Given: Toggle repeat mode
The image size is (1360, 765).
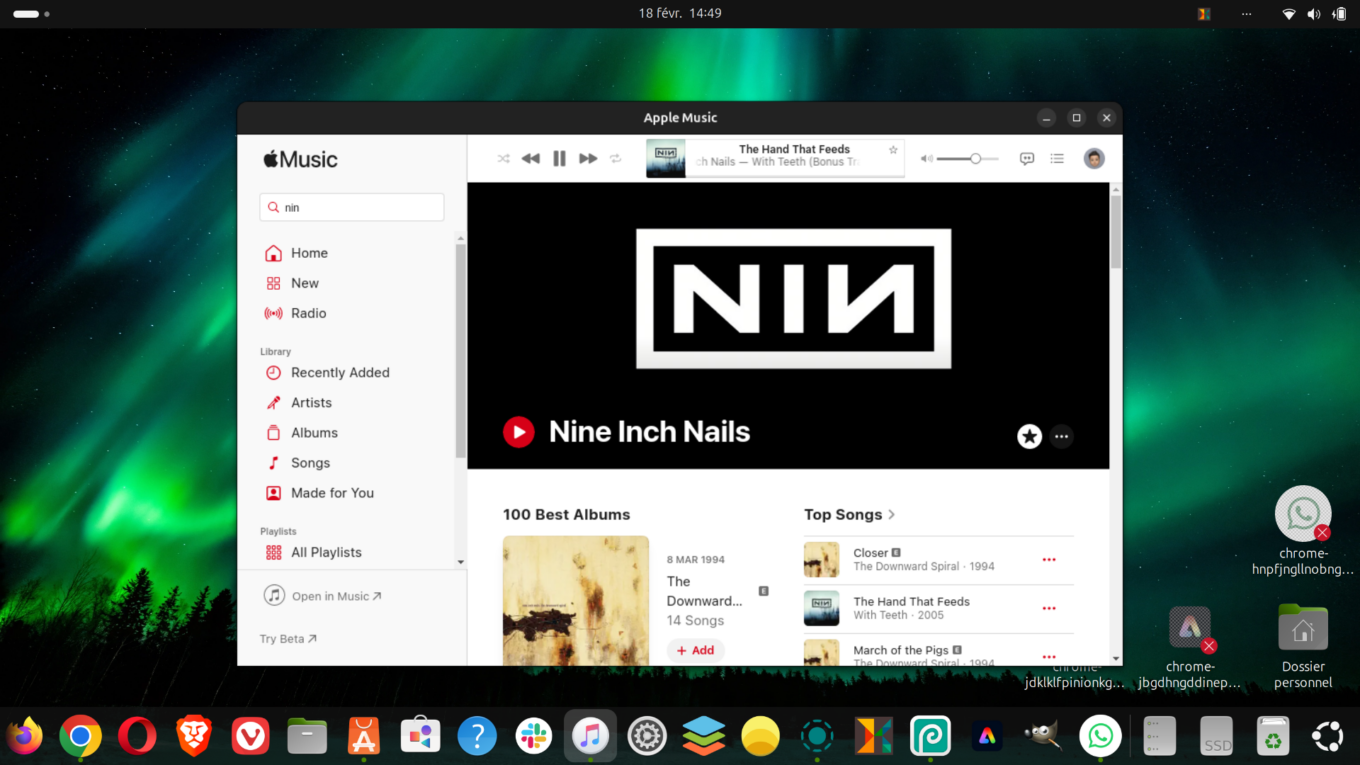Looking at the screenshot, I should (616, 159).
